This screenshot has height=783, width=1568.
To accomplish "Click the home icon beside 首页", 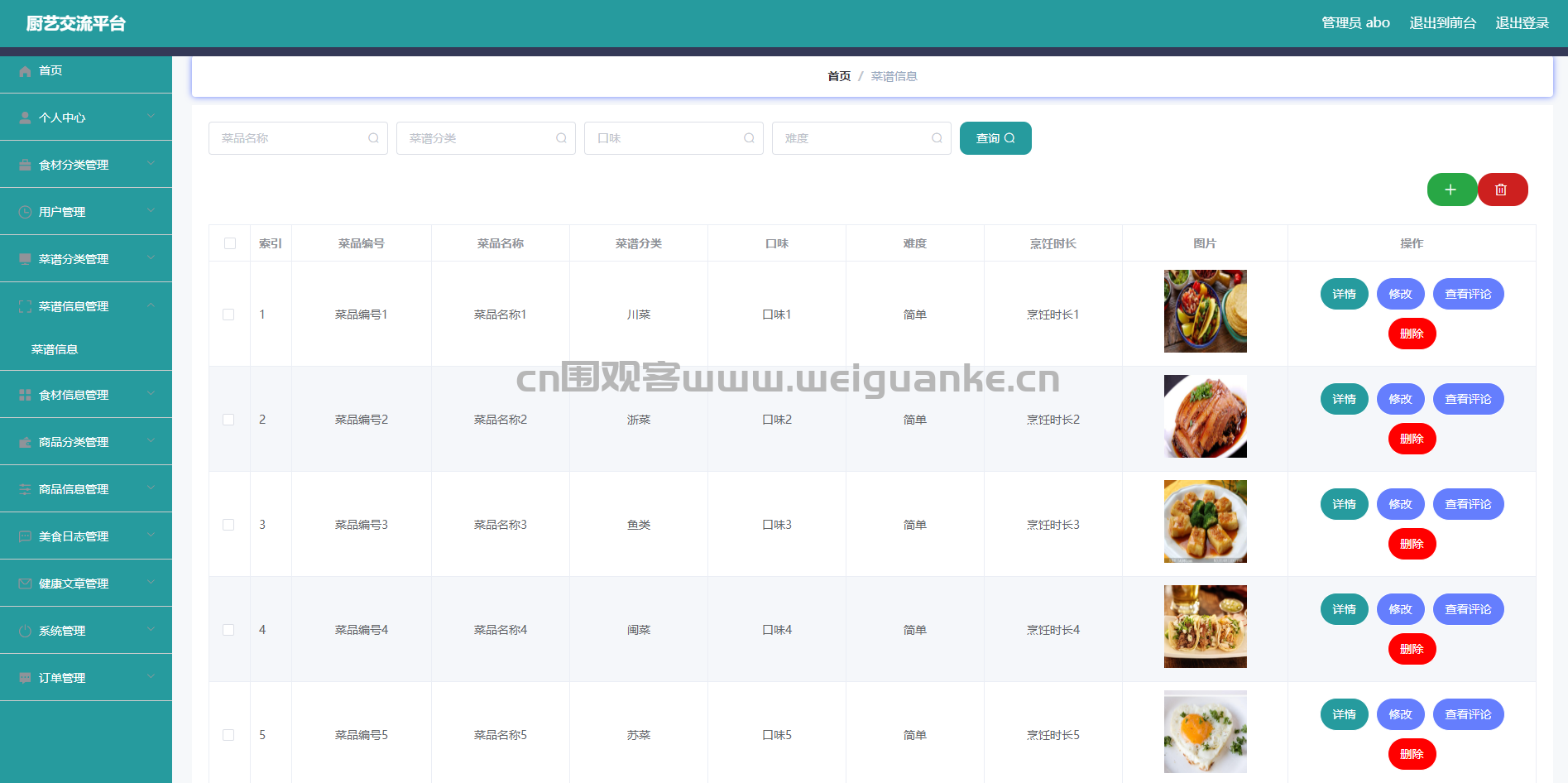I will click(x=25, y=71).
